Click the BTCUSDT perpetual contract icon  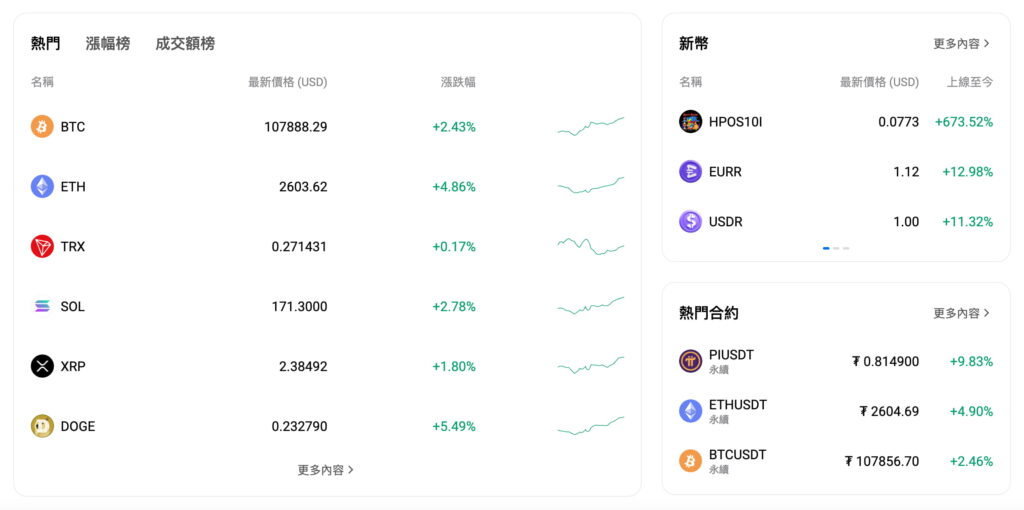pyautogui.click(x=690, y=461)
